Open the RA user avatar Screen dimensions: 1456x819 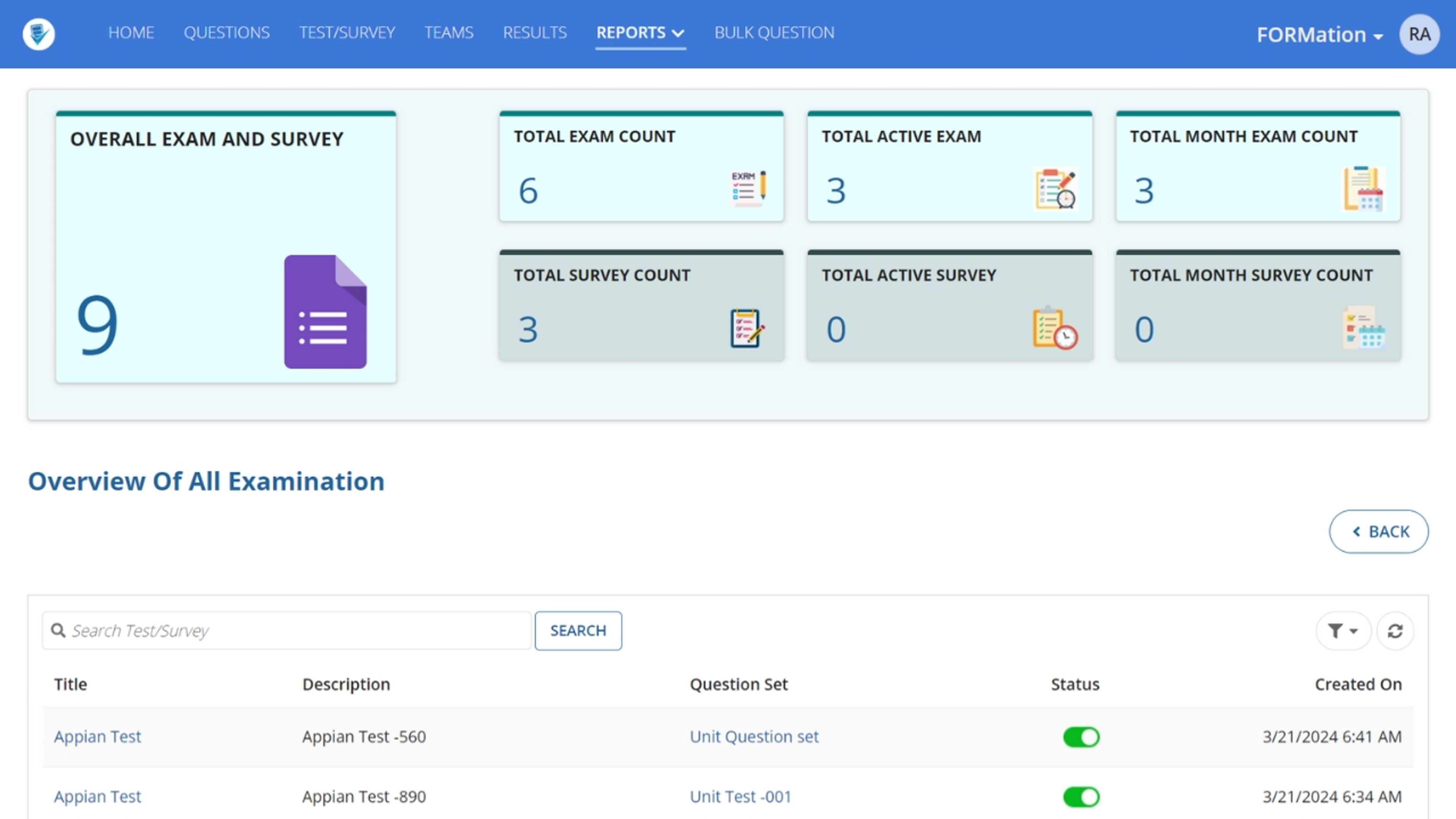coord(1419,34)
